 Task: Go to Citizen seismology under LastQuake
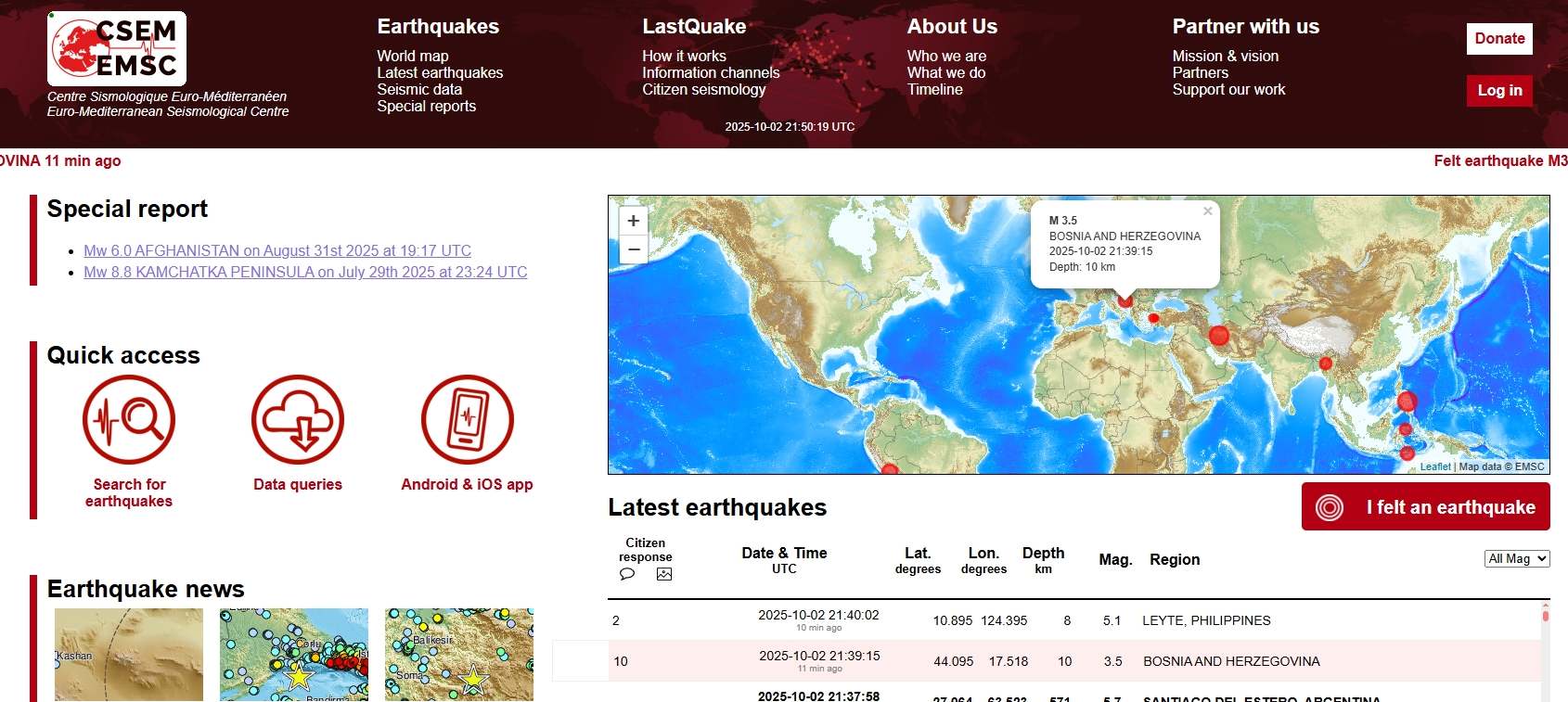(x=703, y=89)
